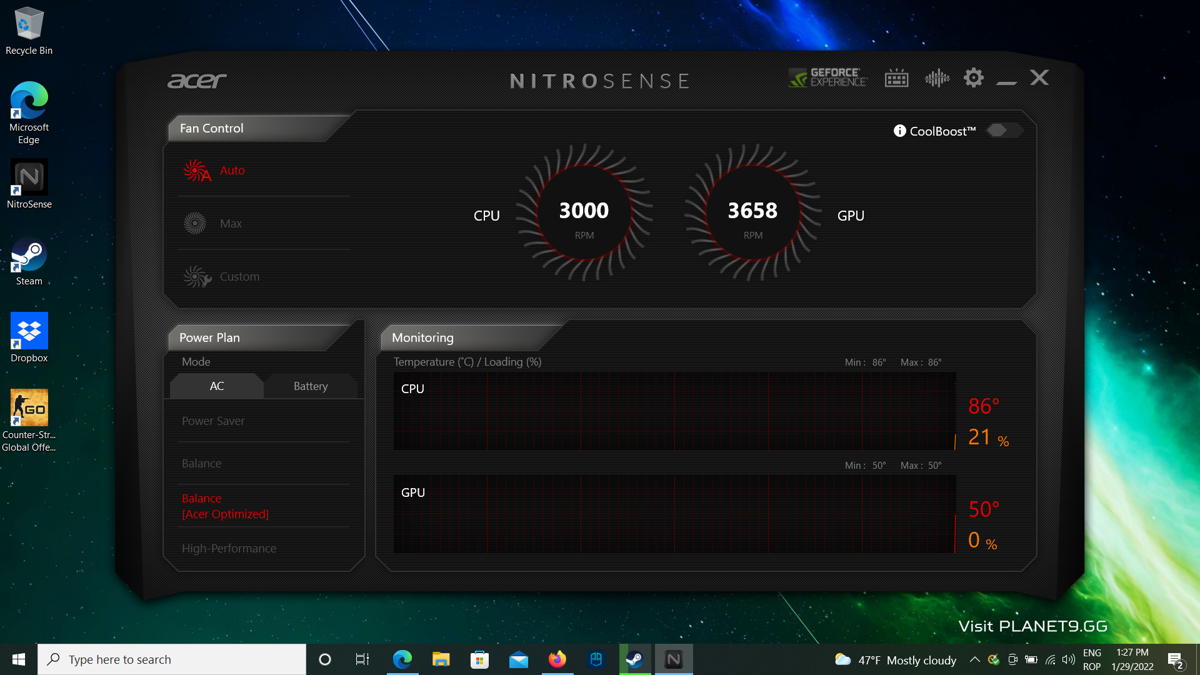Click the GPU temperature graph
Image resolution: width=1200 pixels, height=675 pixels.
[674, 514]
